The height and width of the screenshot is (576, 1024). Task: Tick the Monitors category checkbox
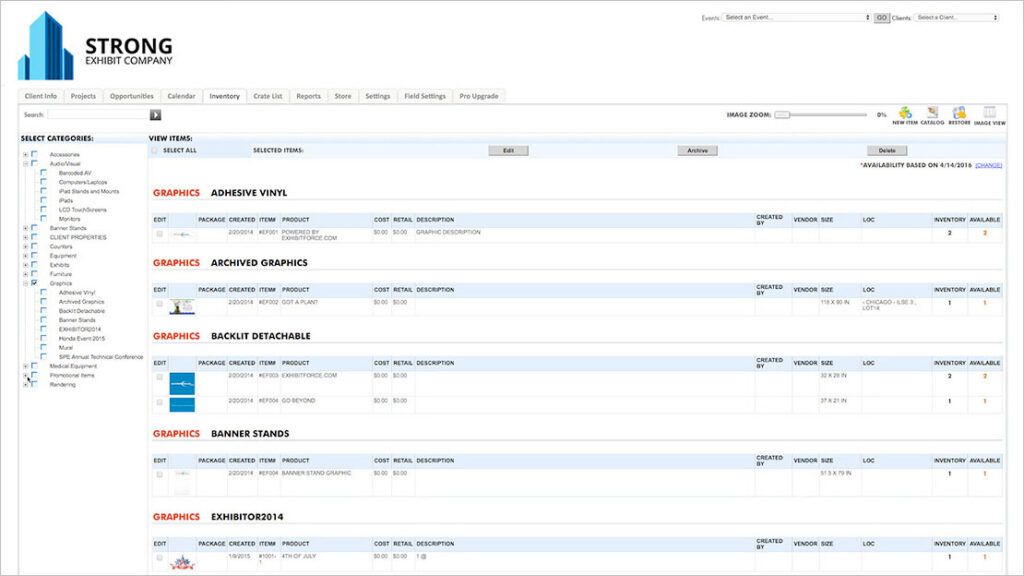43,219
